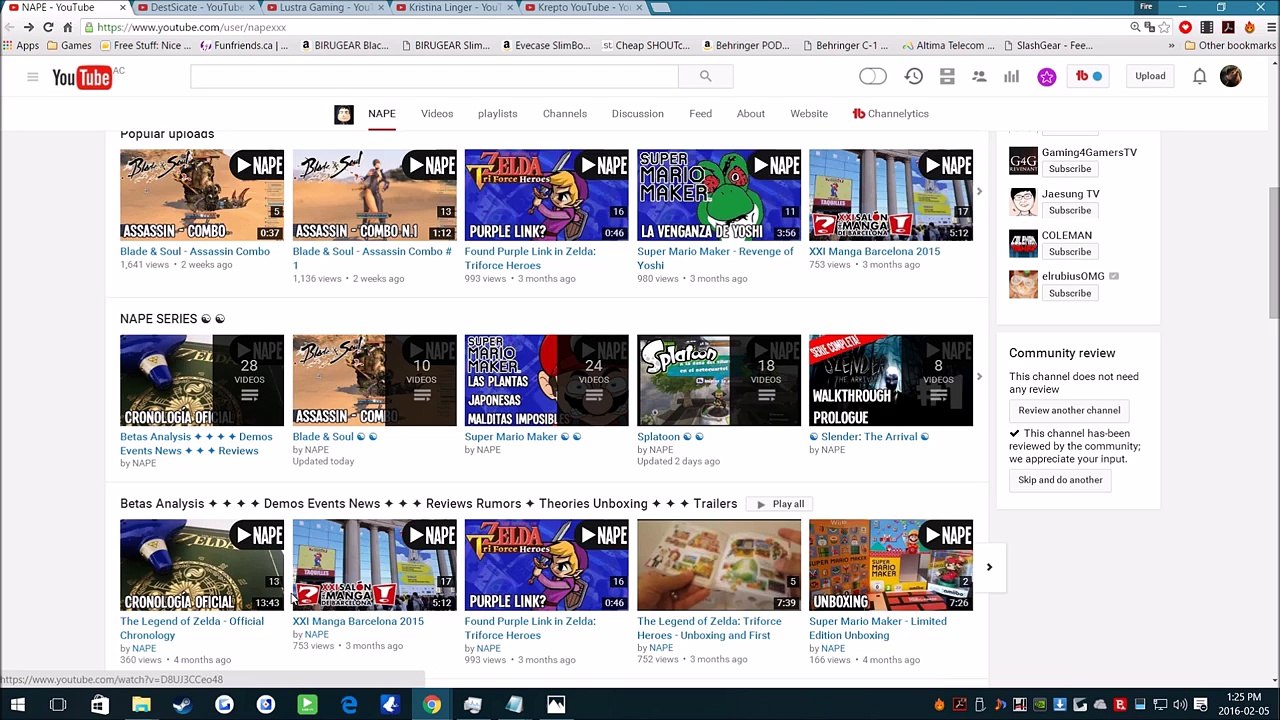The image size is (1280, 720).
Task: Click the volume icon in system tray
Action: pos(1180,705)
